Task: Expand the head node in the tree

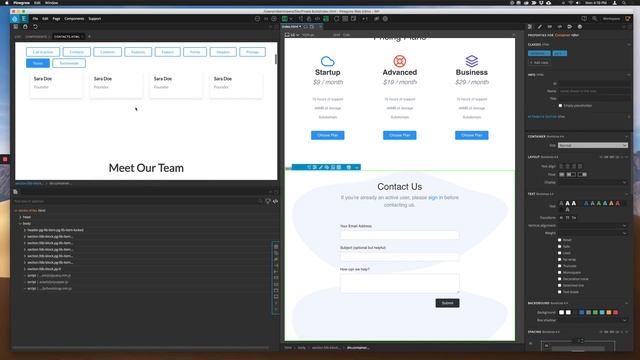Action: 20,217
